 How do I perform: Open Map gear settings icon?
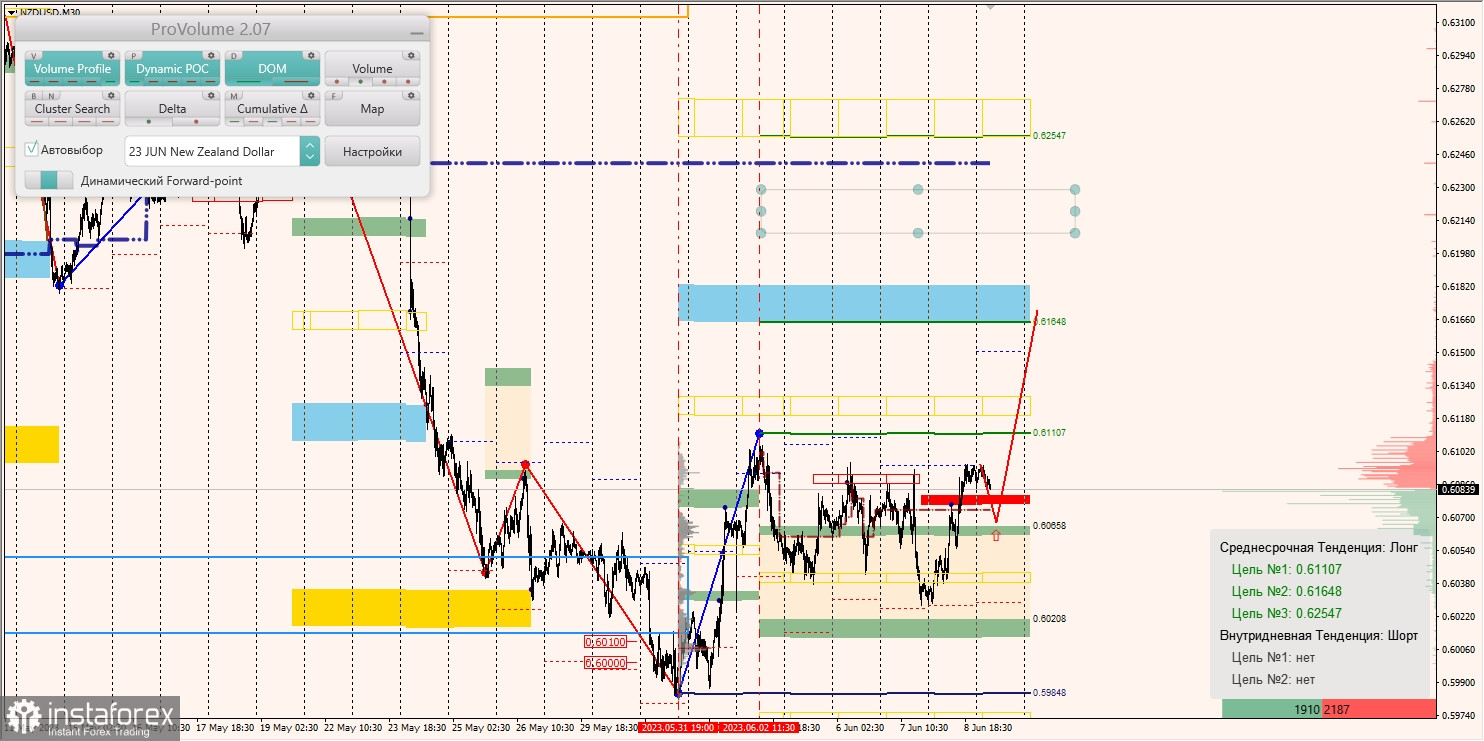[411, 95]
